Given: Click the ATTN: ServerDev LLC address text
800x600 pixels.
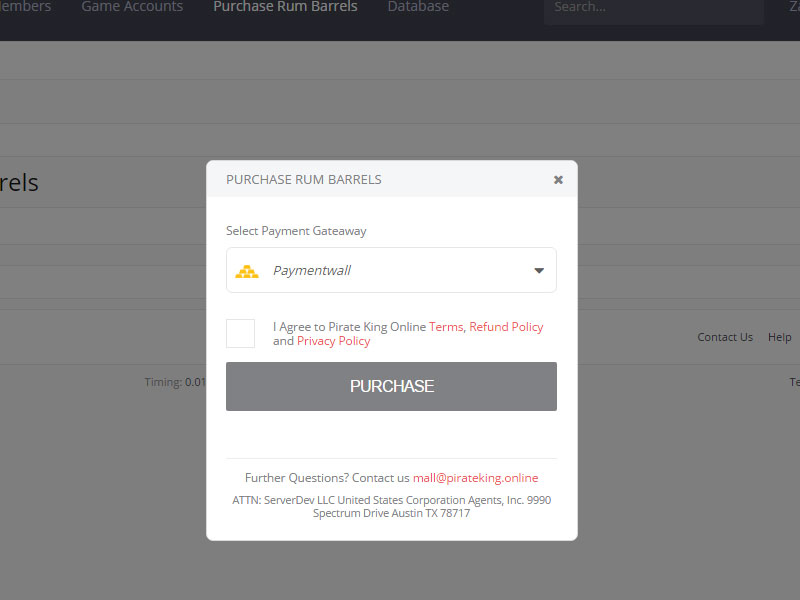Looking at the screenshot, I should (x=391, y=507).
